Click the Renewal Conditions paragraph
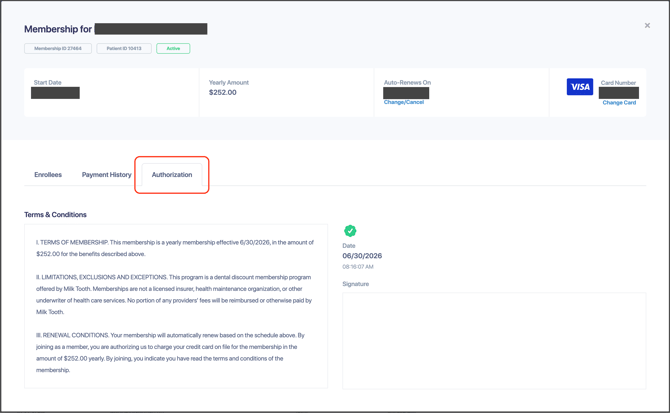670x413 pixels. point(170,352)
